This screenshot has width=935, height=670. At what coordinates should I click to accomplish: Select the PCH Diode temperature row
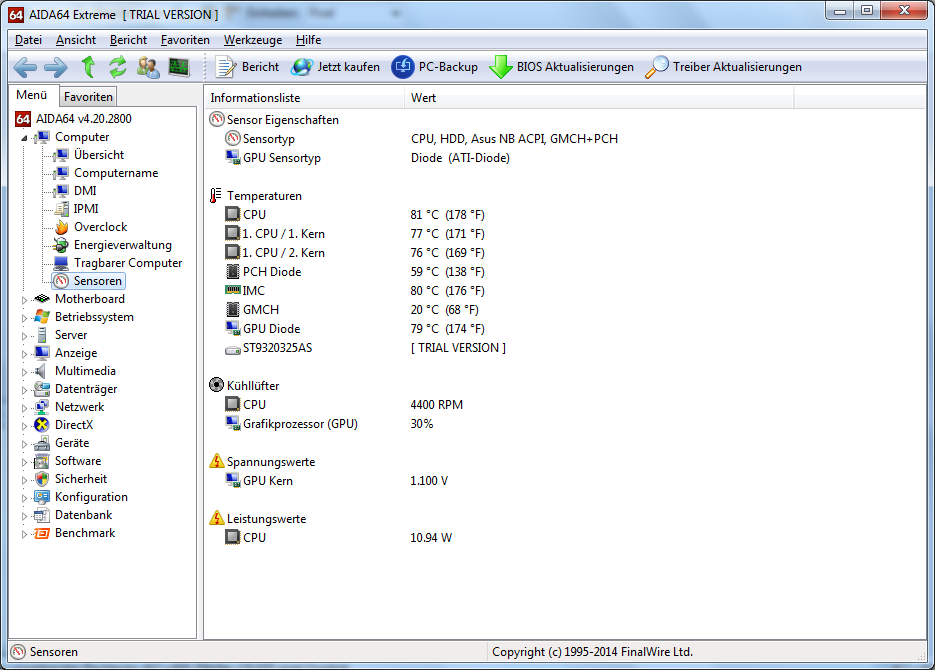pyautogui.click(x=355, y=272)
